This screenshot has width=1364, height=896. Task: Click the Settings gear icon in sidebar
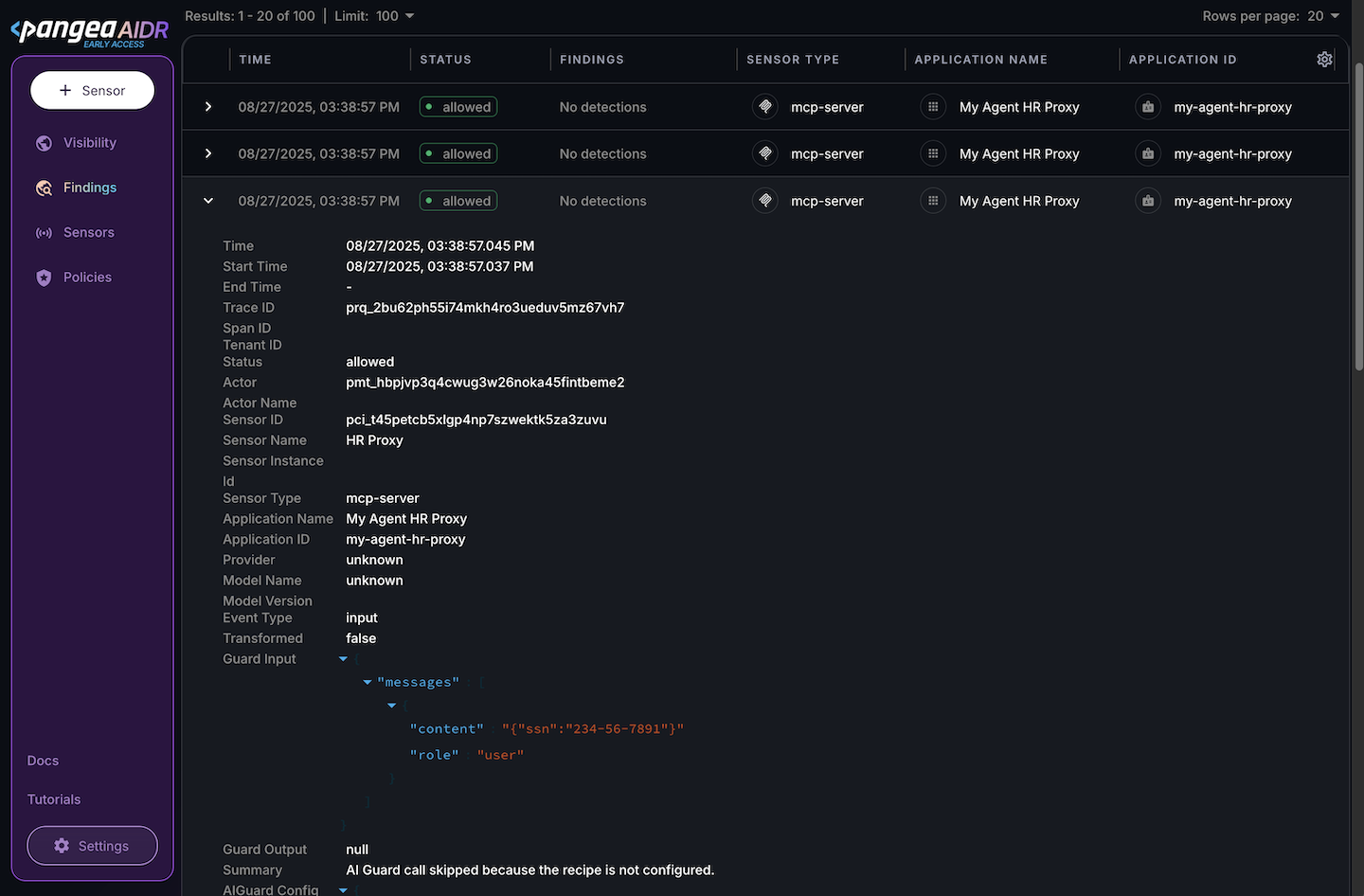62,846
